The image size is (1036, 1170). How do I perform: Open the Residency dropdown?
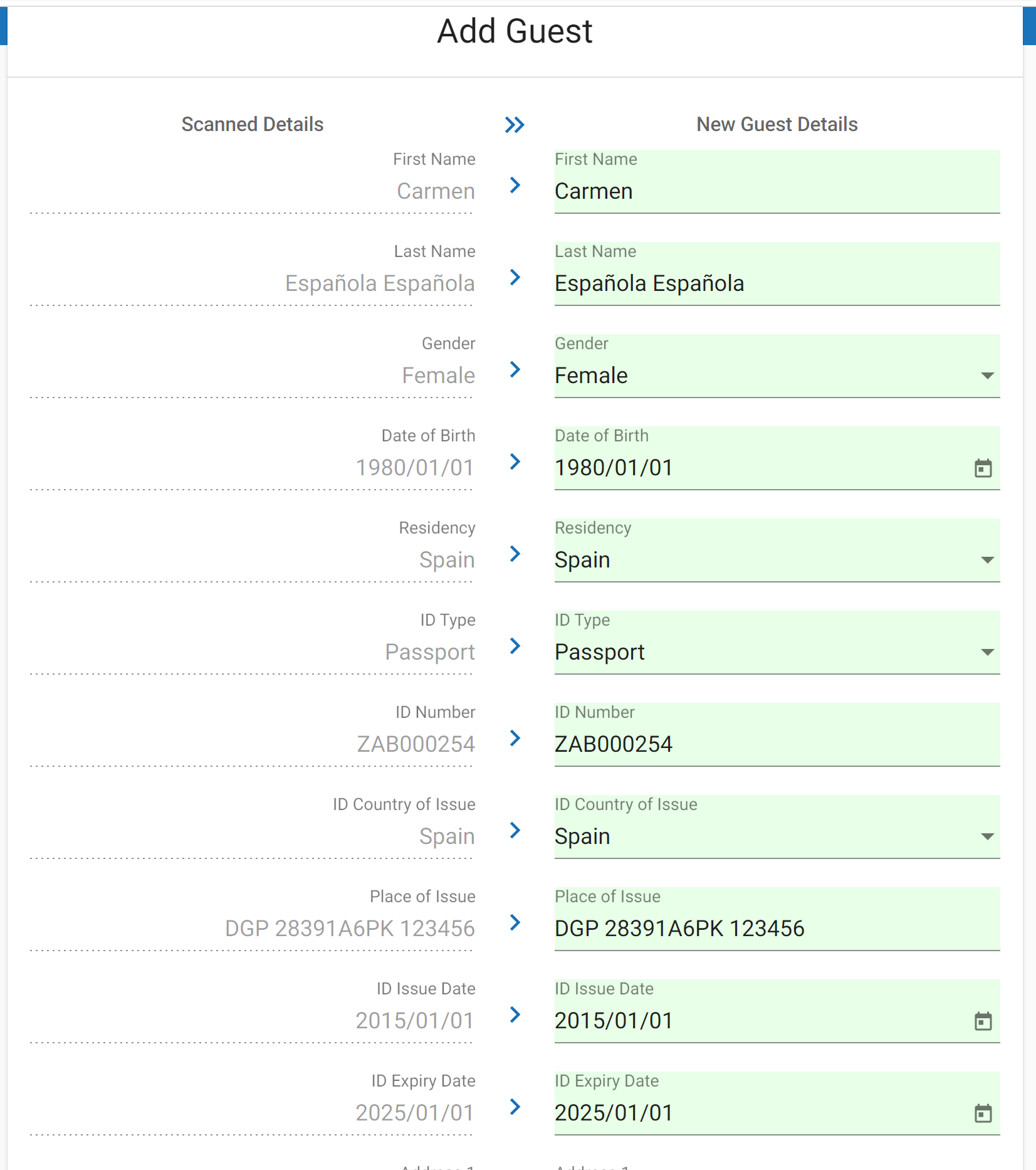(987, 559)
